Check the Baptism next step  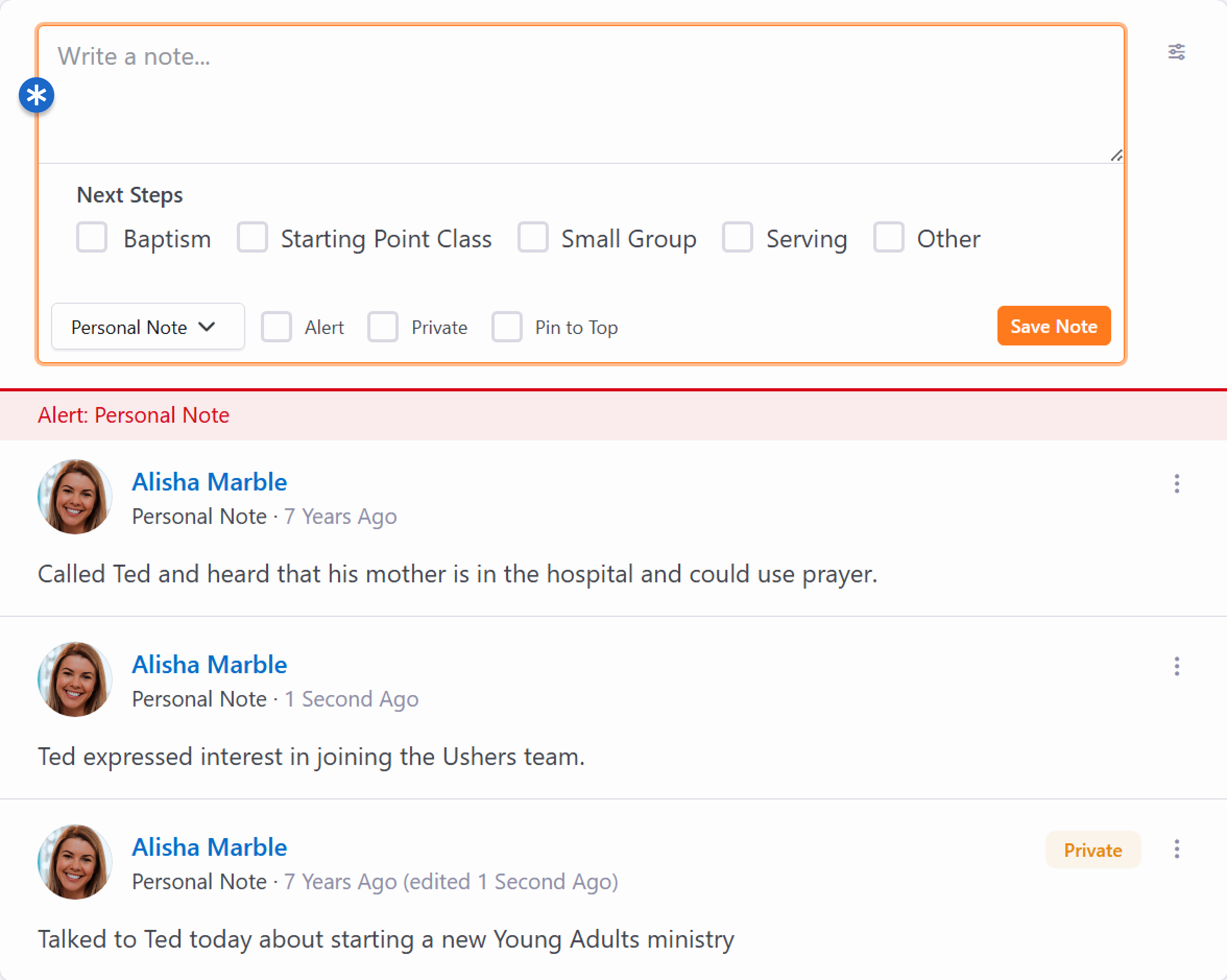coord(92,237)
